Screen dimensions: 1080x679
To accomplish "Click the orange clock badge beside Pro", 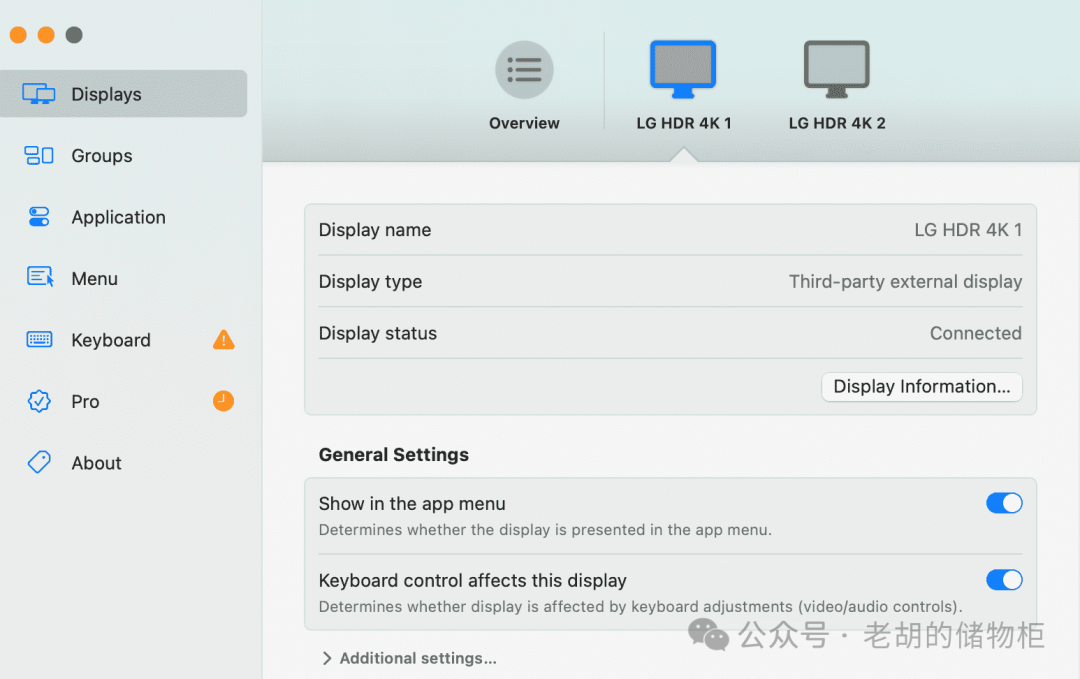I will [223, 401].
